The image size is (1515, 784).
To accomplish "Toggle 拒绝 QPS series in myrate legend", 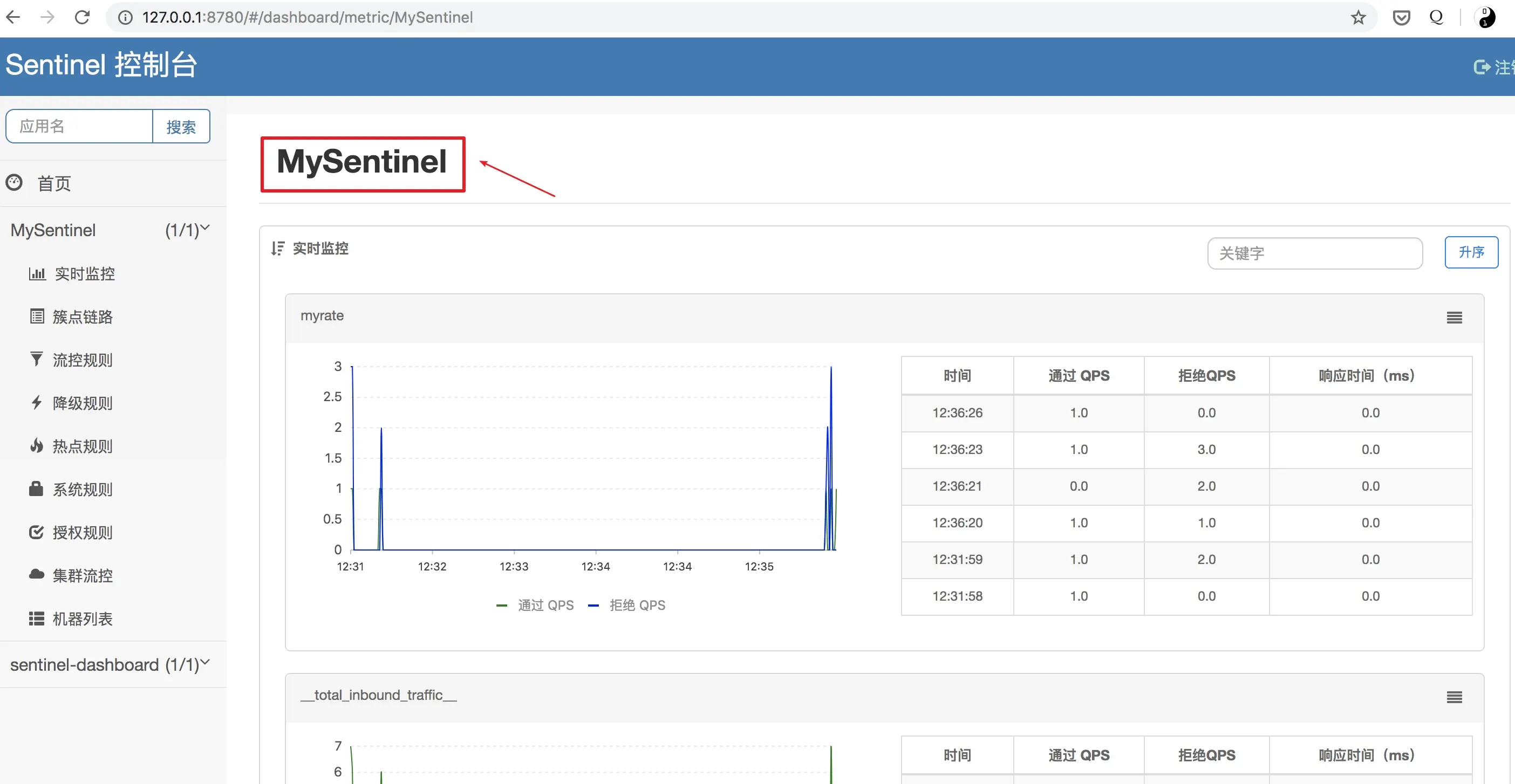I will pyautogui.click(x=627, y=606).
